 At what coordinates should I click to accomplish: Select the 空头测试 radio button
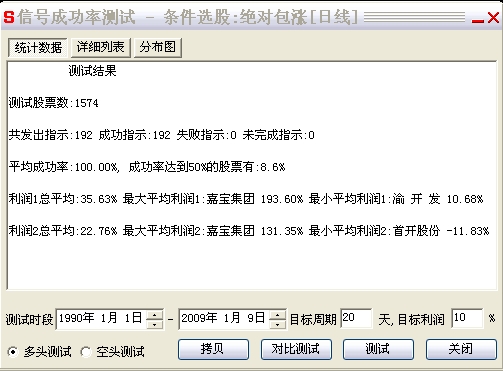(x=86, y=352)
